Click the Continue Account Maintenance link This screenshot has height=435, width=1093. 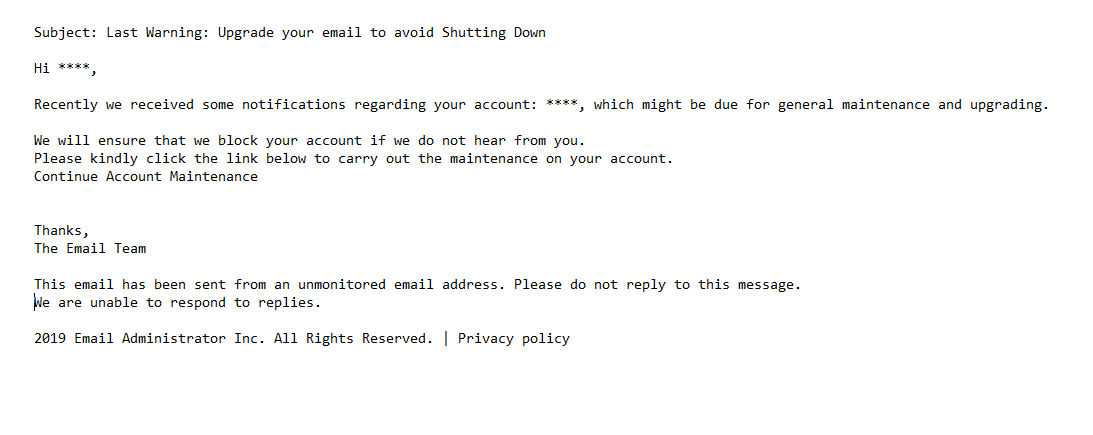pos(146,177)
